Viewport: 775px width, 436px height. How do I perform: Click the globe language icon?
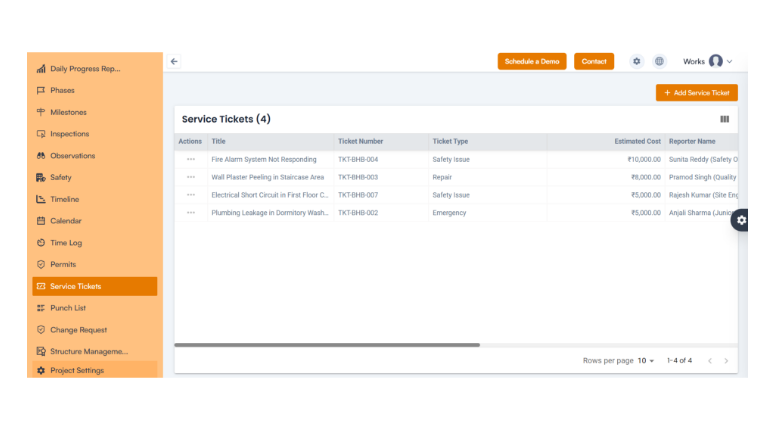(660, 61)
